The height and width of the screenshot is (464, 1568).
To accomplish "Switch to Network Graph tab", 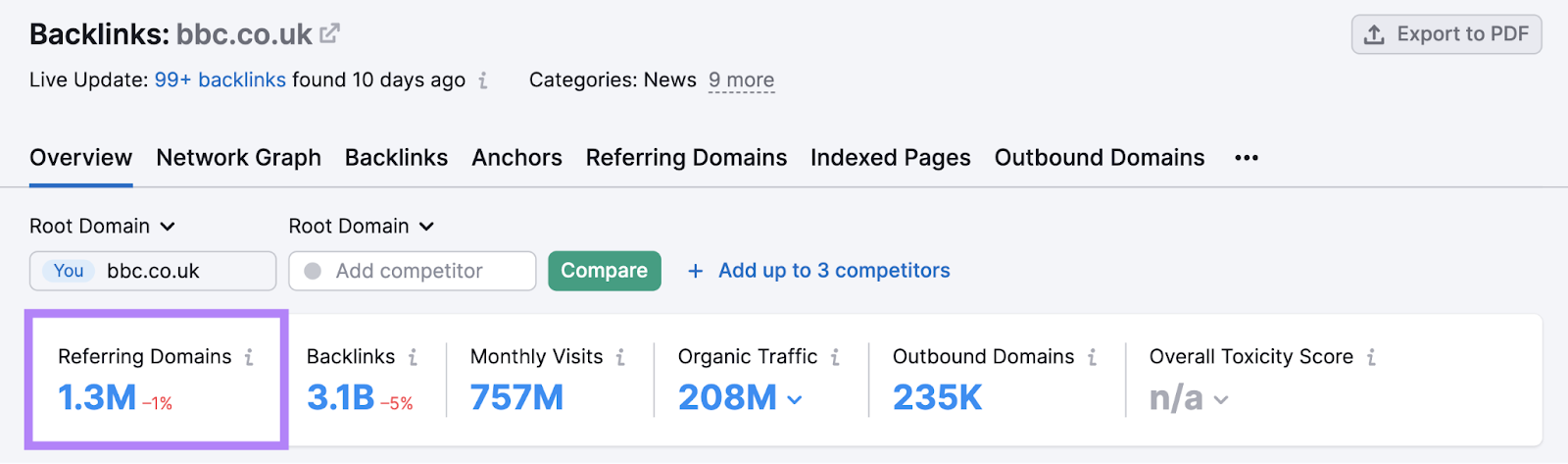I will pyautogui.click(x=238, y=158).
